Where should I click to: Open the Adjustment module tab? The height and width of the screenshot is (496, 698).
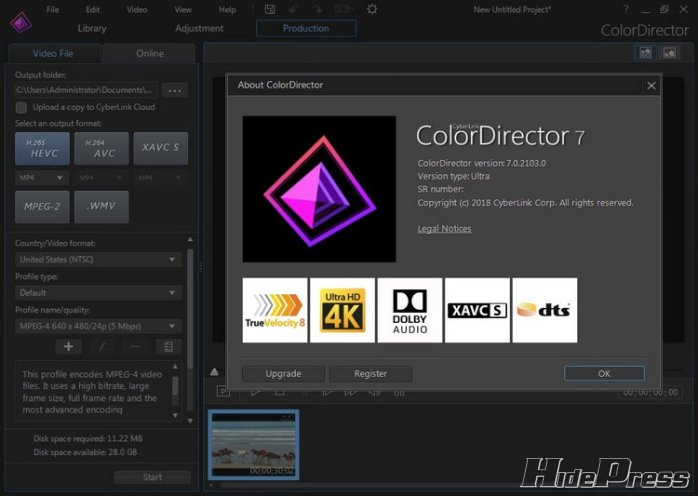click(x=199, y=28)
